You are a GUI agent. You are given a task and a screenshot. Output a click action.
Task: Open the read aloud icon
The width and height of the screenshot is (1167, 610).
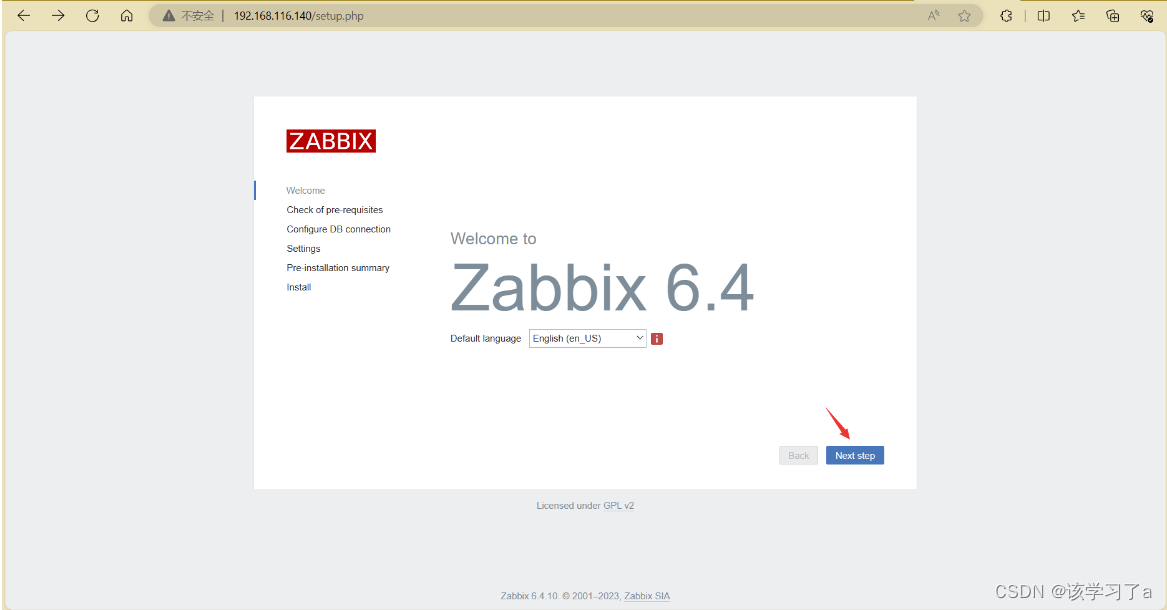click(x=933, y=16)
